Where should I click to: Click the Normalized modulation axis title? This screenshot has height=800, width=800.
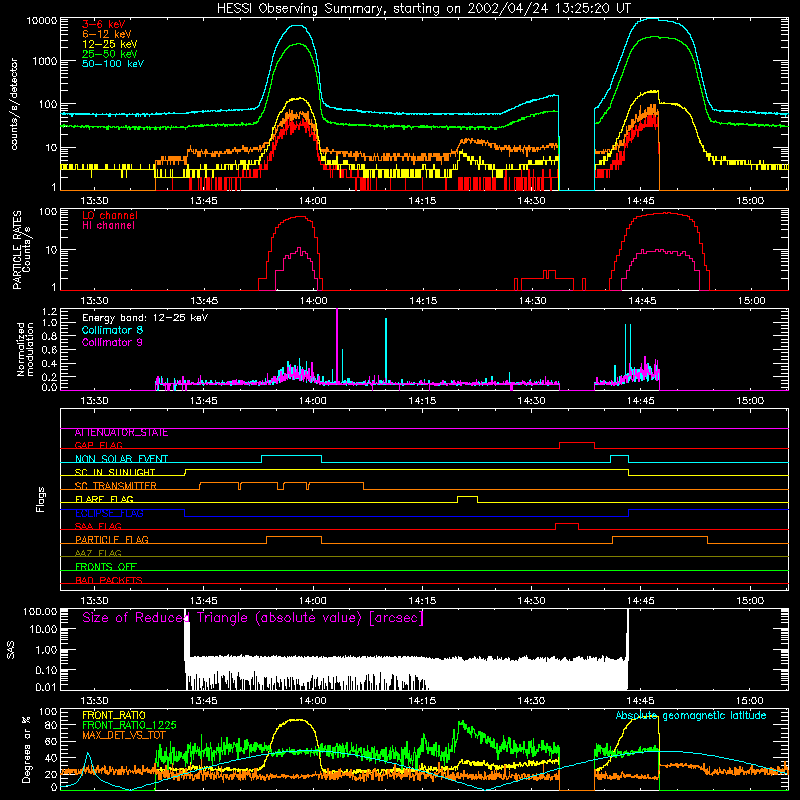point(25,349)
